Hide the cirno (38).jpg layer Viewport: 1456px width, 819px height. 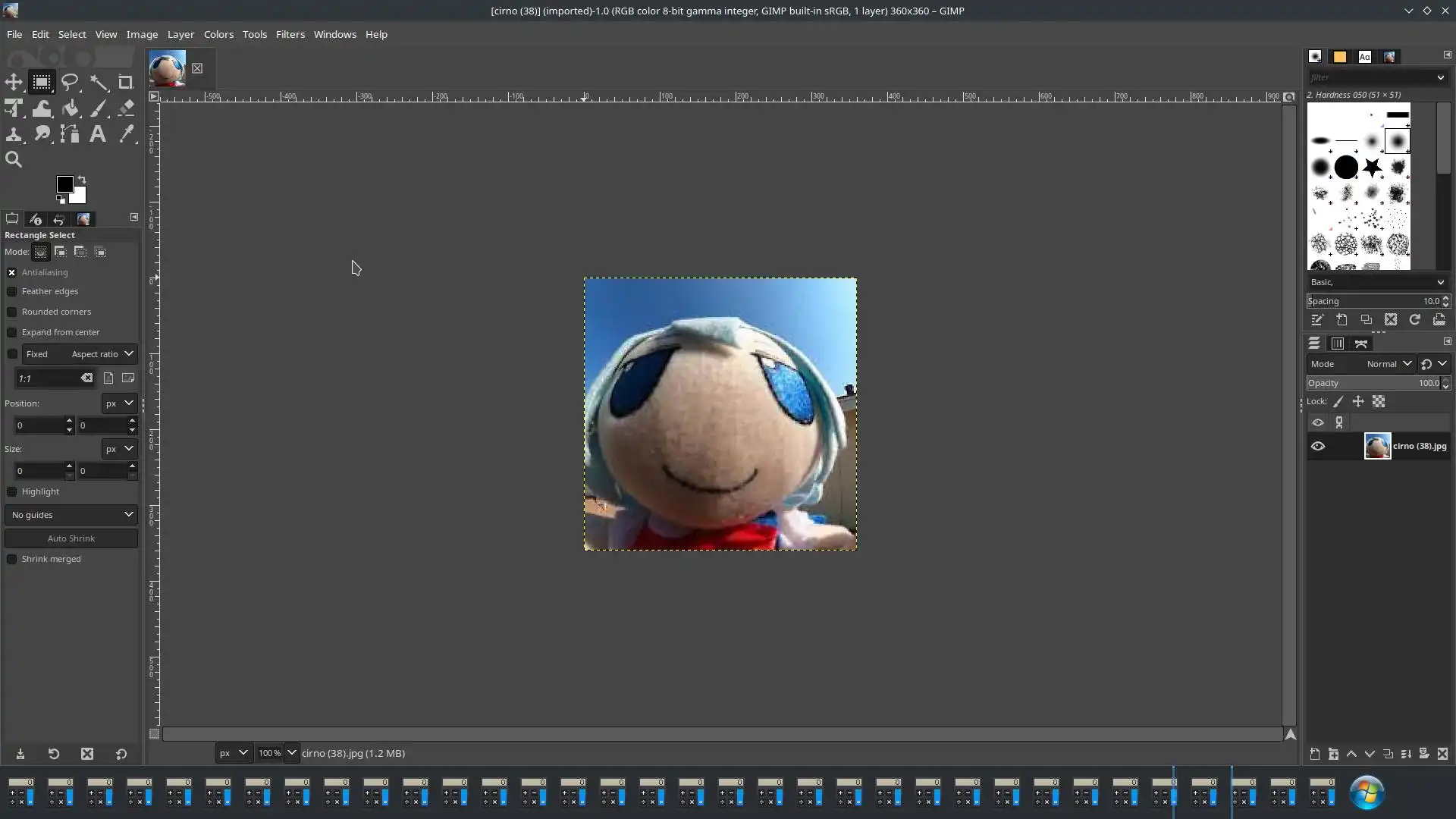(1318, 446)
